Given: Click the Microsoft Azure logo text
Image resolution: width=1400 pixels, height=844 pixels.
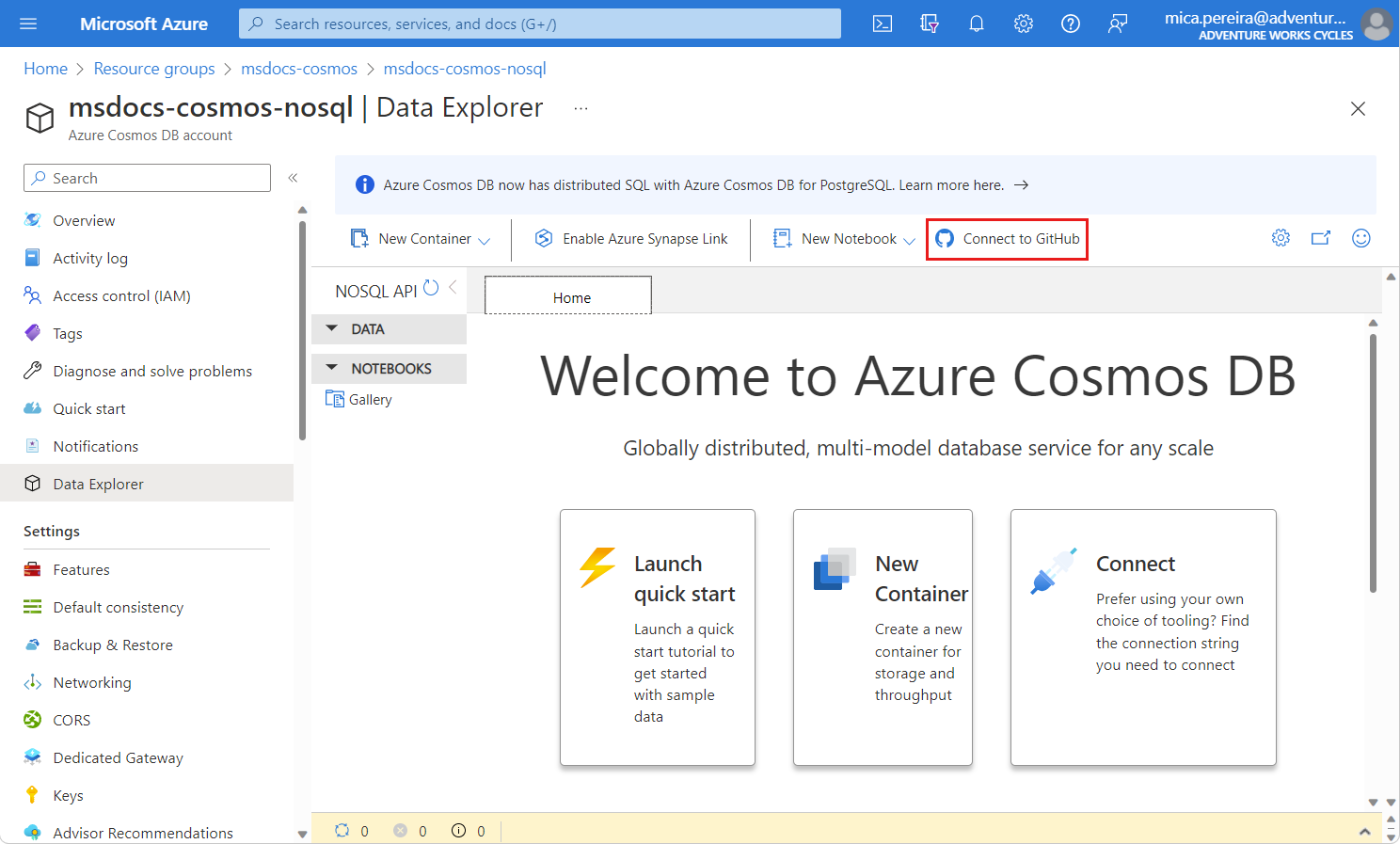Looking at the screenshot, I should (x=144, y=24).
